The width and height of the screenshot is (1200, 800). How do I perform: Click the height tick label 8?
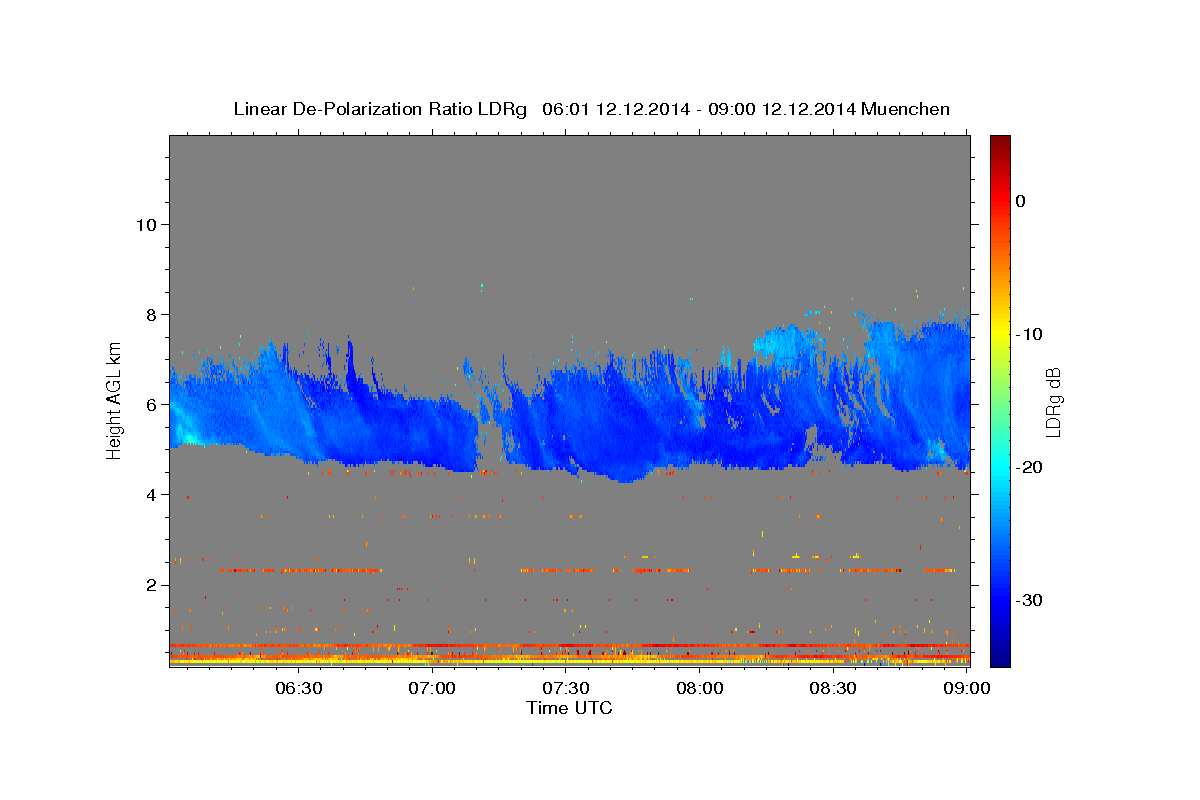pyautogui.click(x=153, y=314)
